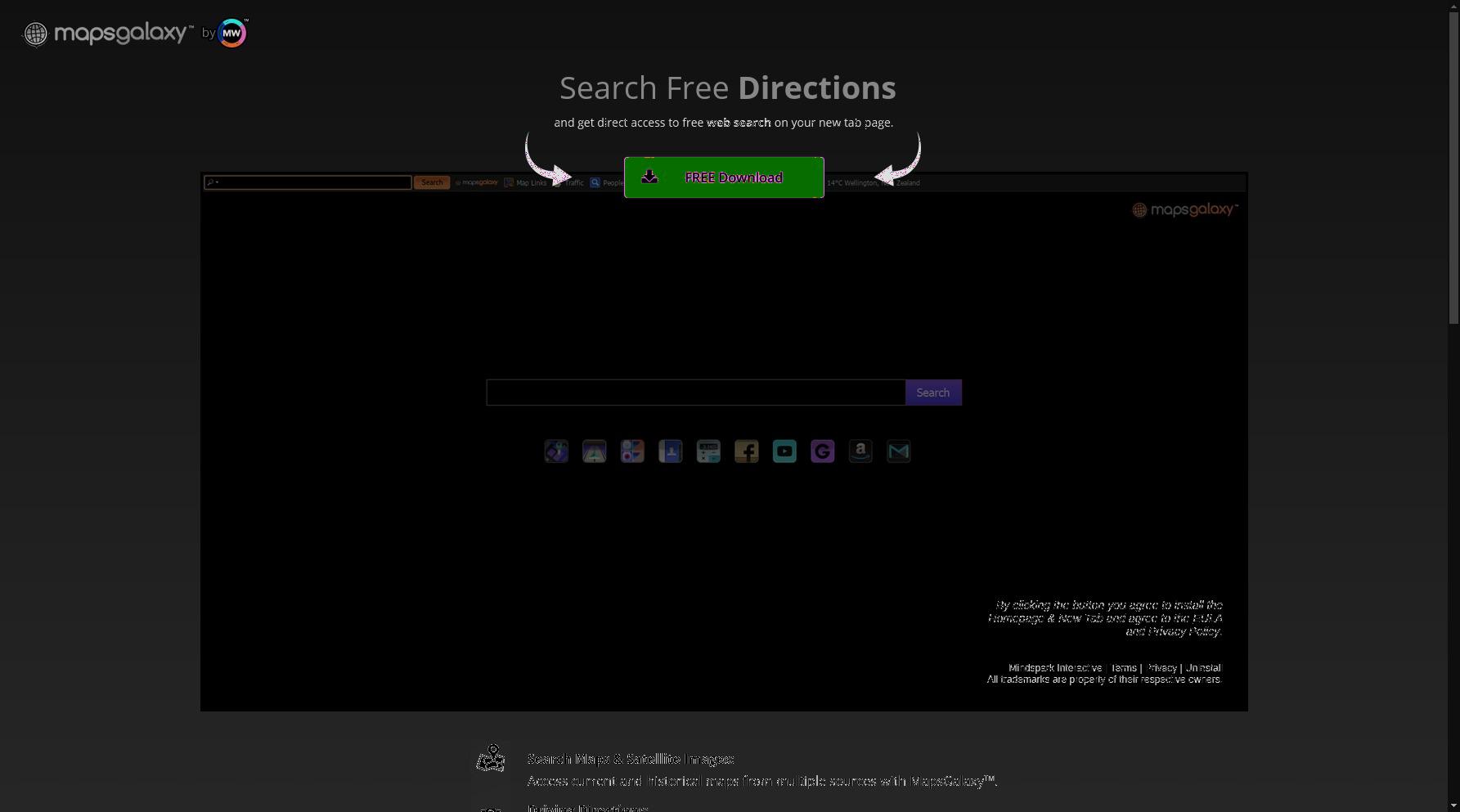1460x812 pixels.
Task: Click the People search toolbar icon
Action: coord(595,182)
